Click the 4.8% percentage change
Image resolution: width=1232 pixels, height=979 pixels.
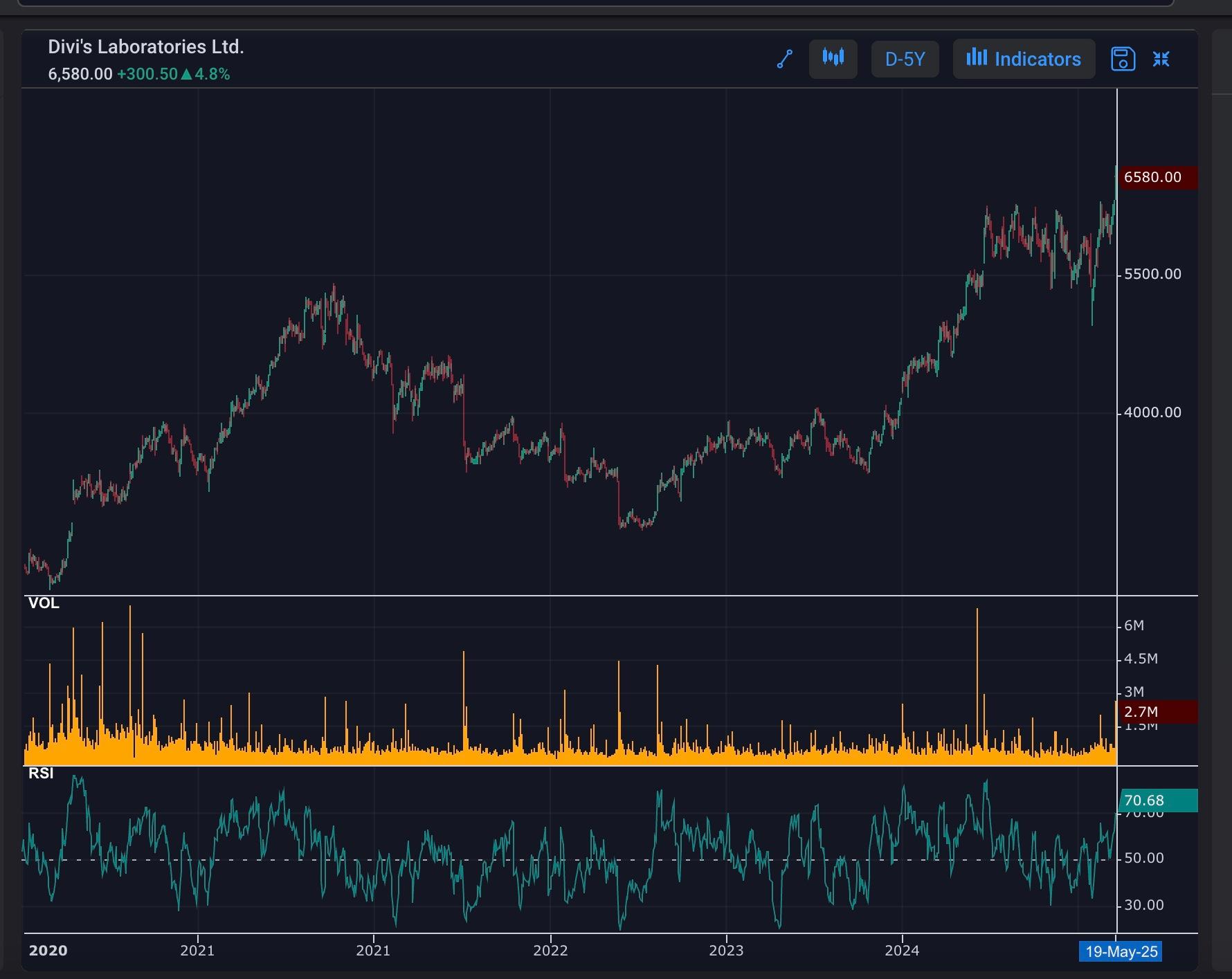click(x=212, y=74)
